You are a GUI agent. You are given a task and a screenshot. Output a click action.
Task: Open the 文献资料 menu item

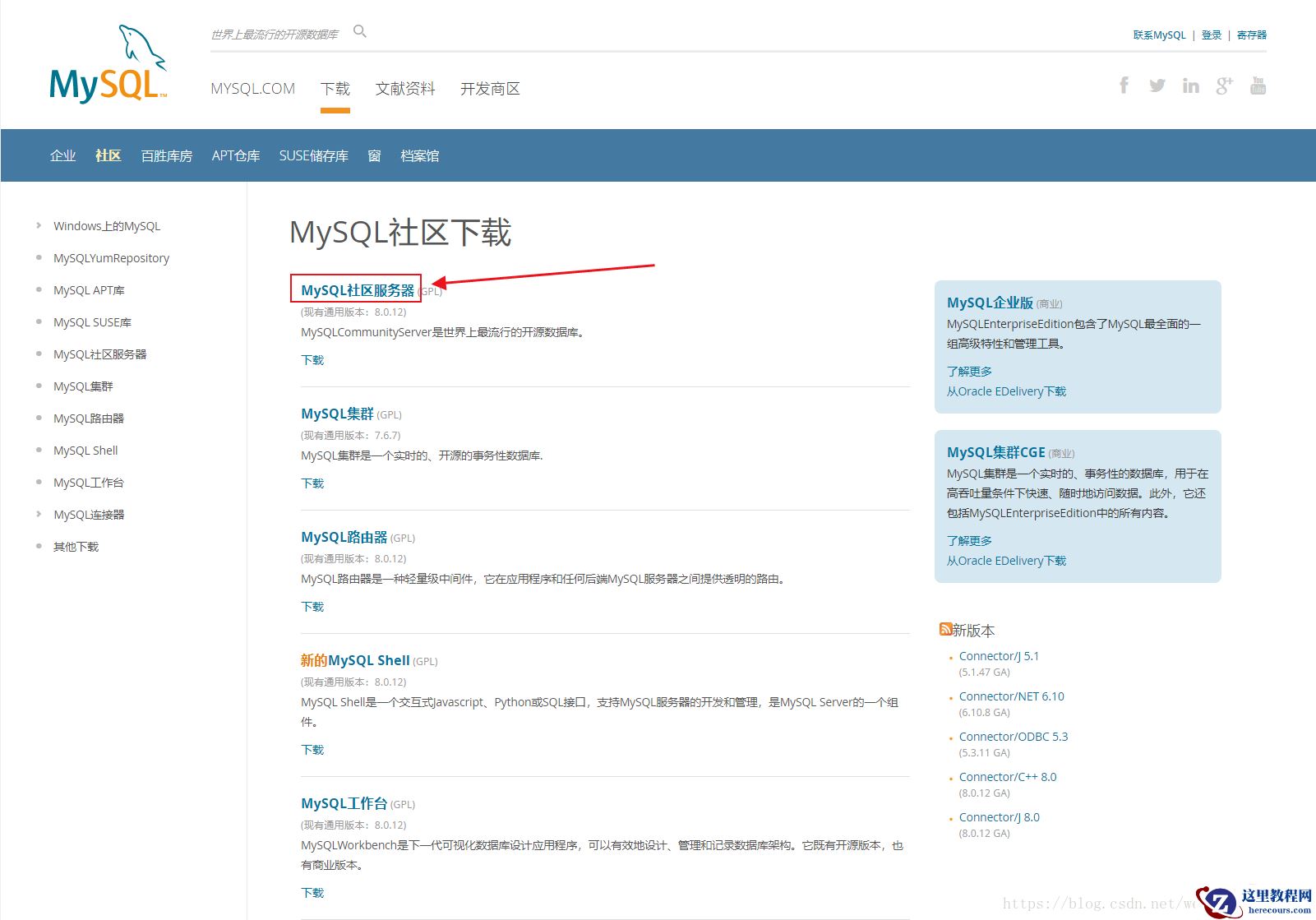point(404,88)
